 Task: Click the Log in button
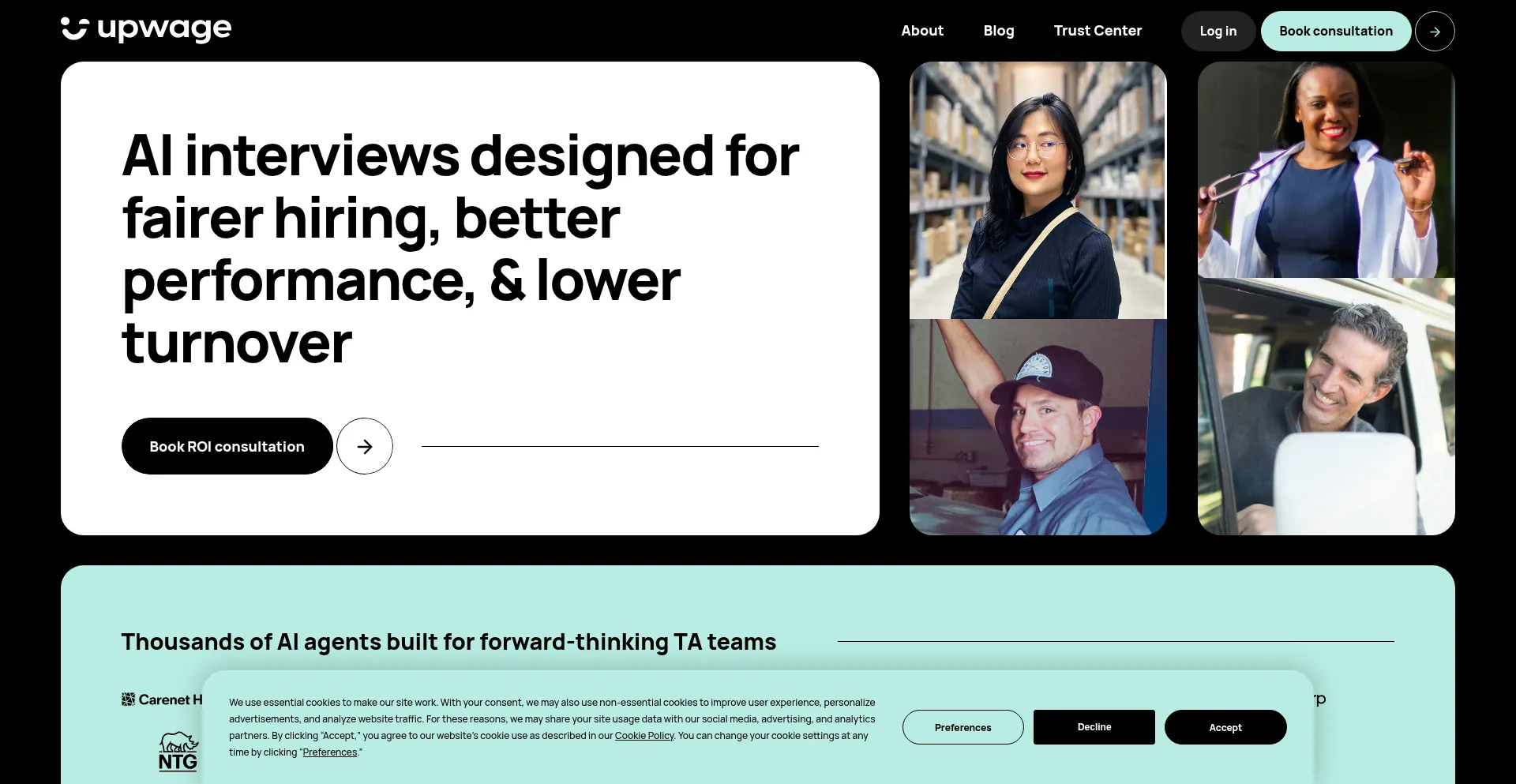point(1218,32)
